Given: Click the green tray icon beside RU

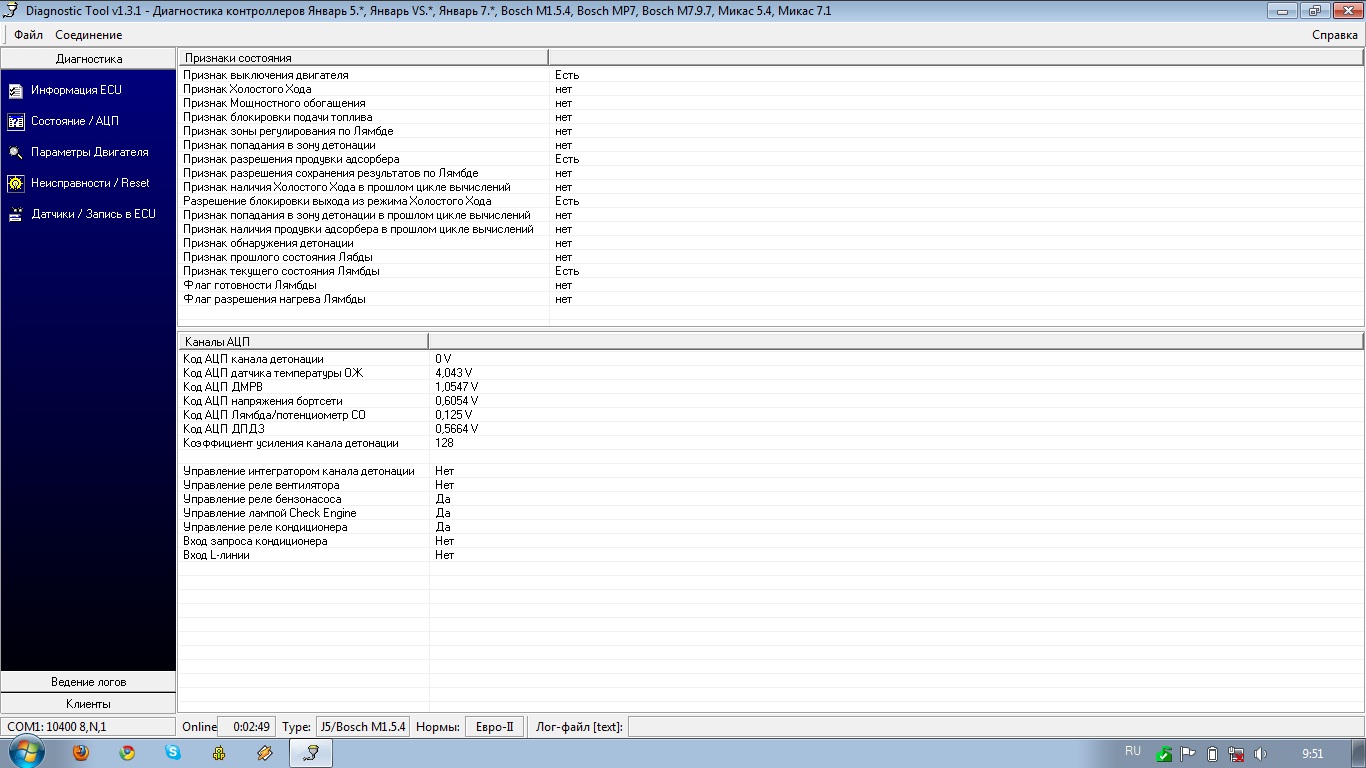Looking at the screenshot, I should click(1164, 754).
